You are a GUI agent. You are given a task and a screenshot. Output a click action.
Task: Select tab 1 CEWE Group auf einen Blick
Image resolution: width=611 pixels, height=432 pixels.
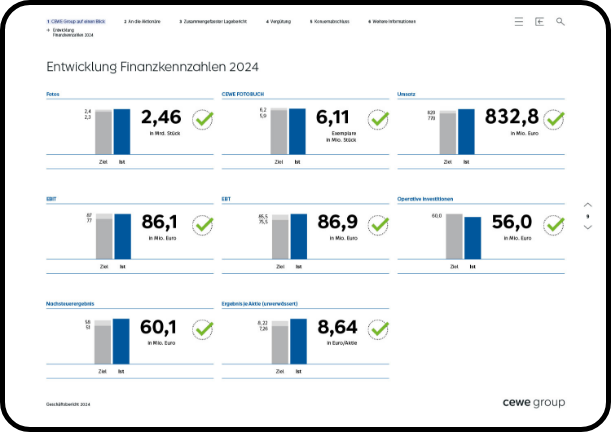76,21
